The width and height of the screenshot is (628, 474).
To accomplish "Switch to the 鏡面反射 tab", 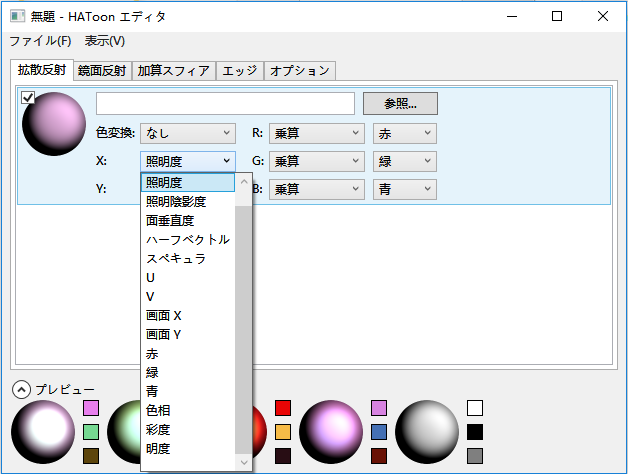I will point(102,71).
